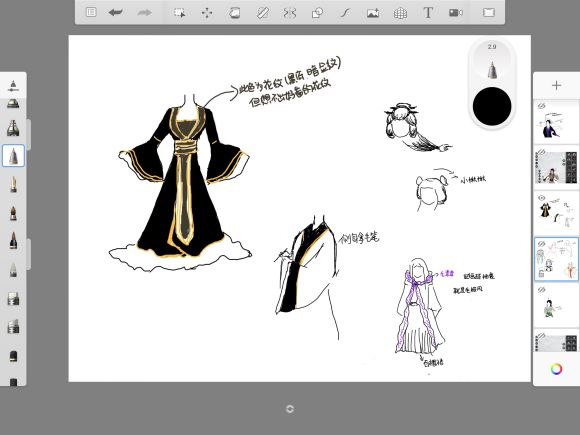This screenshot has height=435, width=580.
Task: Undo with the left arrow icon
Action: pyautogui.click(x=116, y=13)
